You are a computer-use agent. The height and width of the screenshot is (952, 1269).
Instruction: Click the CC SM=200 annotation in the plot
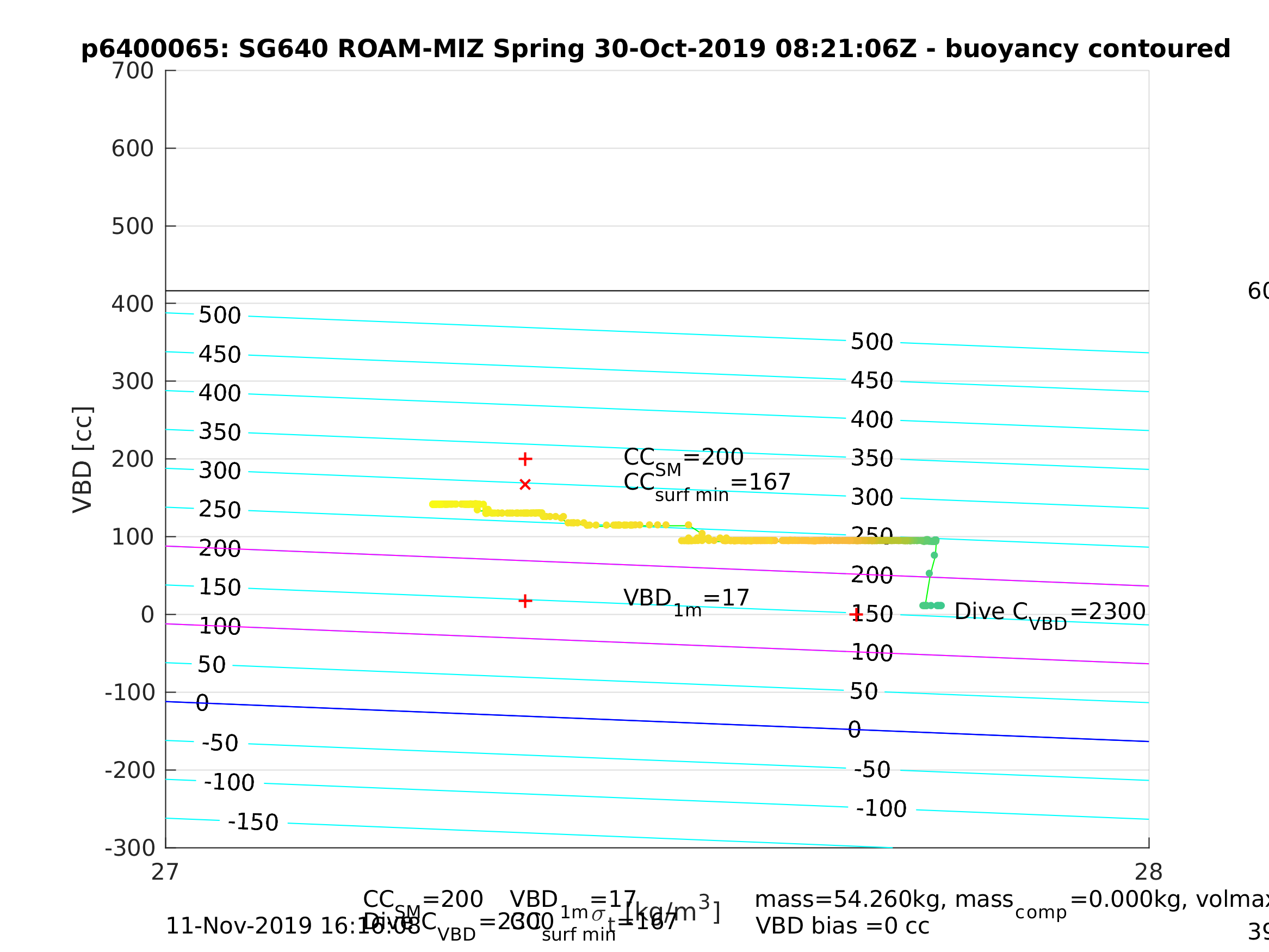pos(683,460)
